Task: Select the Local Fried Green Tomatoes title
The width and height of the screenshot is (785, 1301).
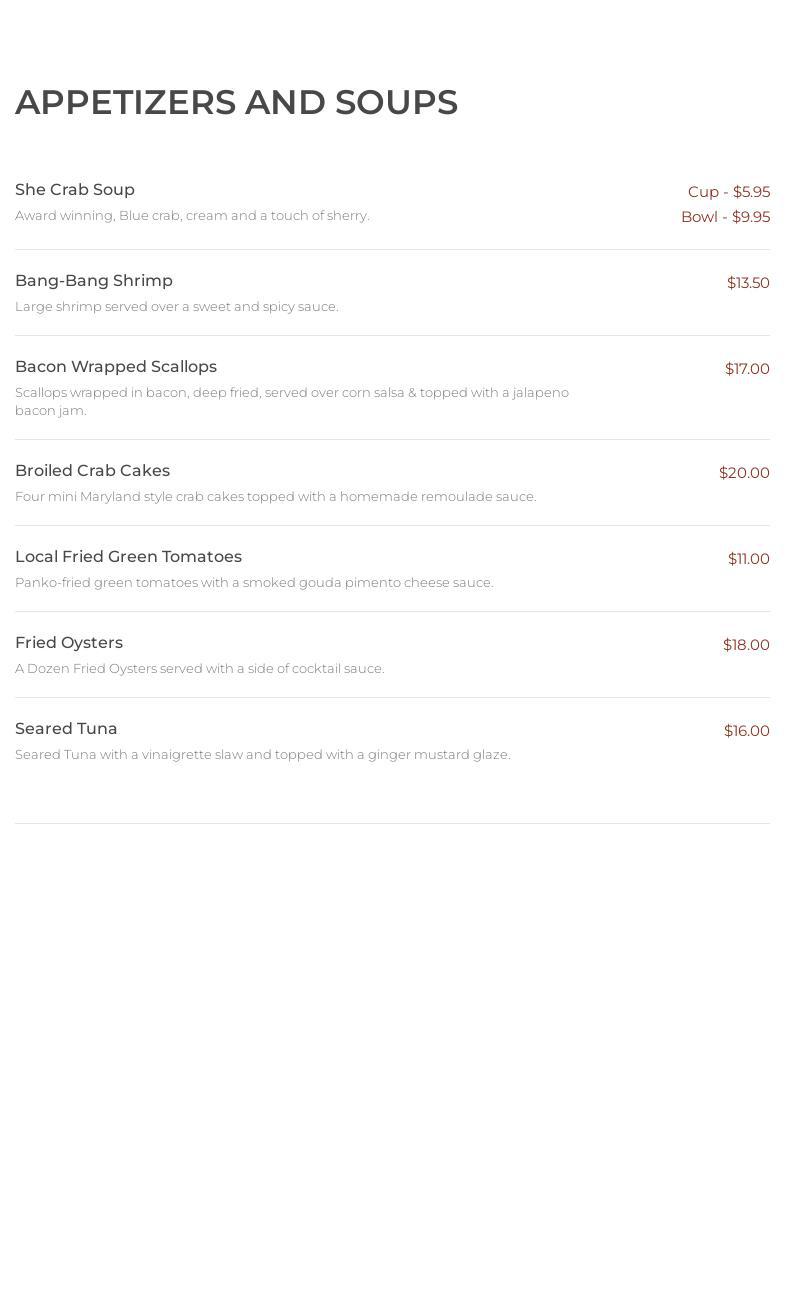Action: click(128, 557)
